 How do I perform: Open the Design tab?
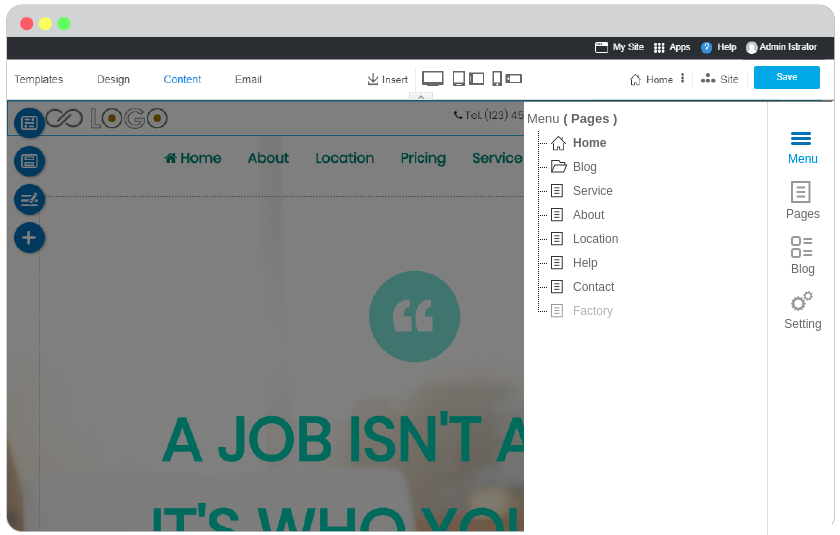coord(113,79)
